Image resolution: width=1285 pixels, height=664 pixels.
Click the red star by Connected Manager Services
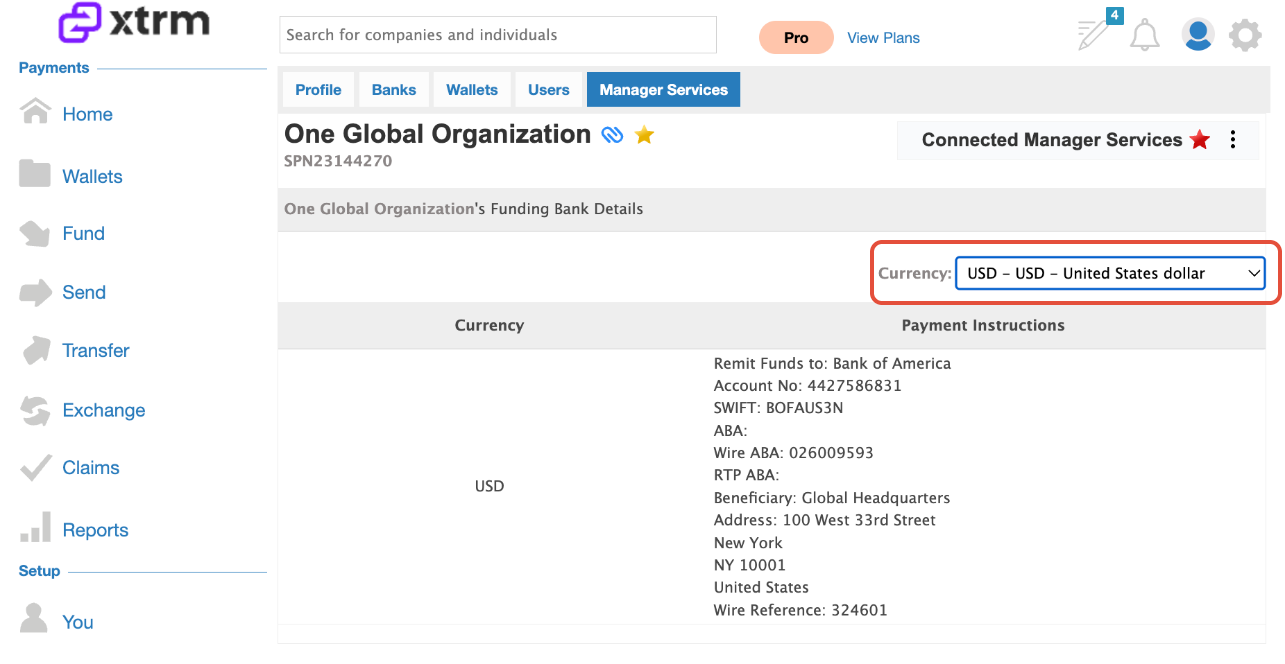pyautogui.click(x=1200, y=140)
